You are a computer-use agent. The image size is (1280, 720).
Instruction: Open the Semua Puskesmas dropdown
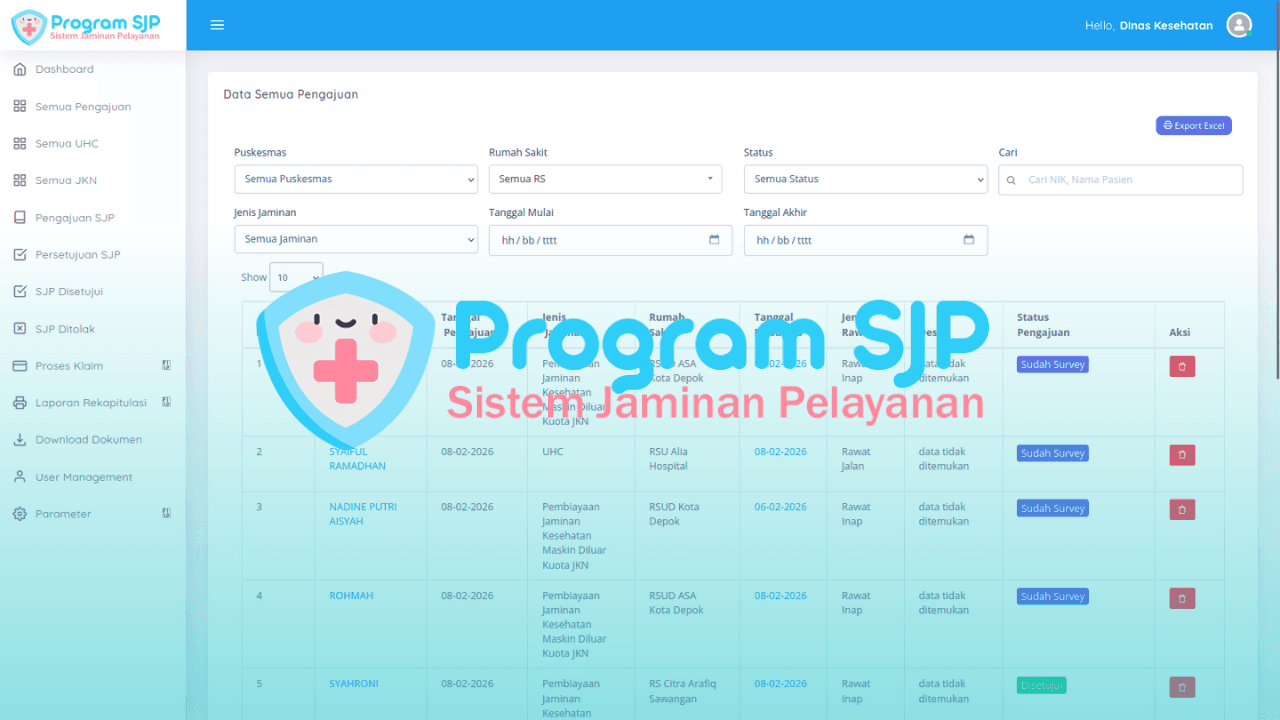355,179
